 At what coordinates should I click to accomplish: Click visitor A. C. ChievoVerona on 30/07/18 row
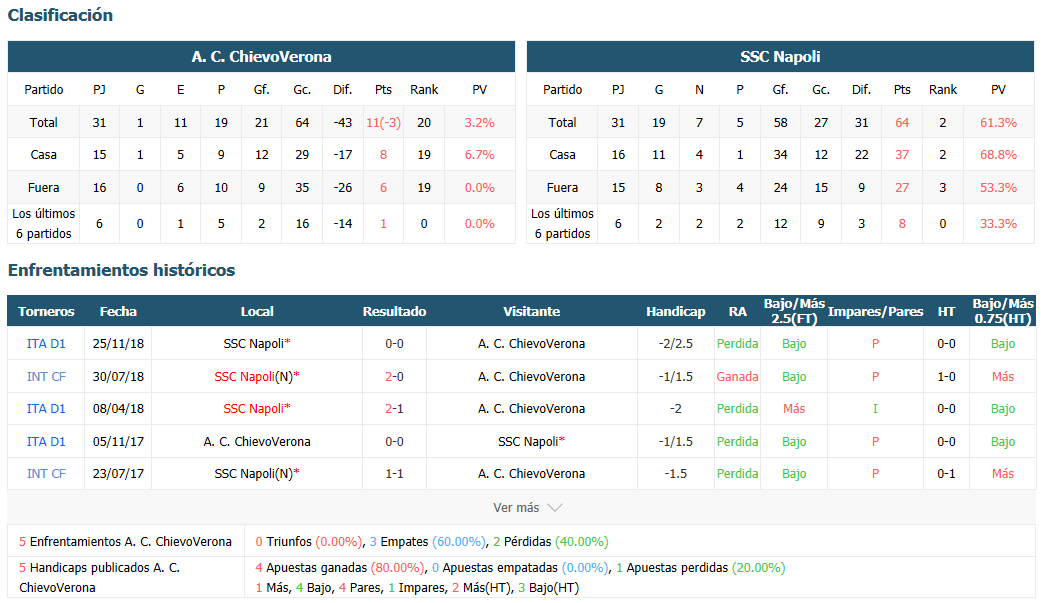[x=531, y=376]
